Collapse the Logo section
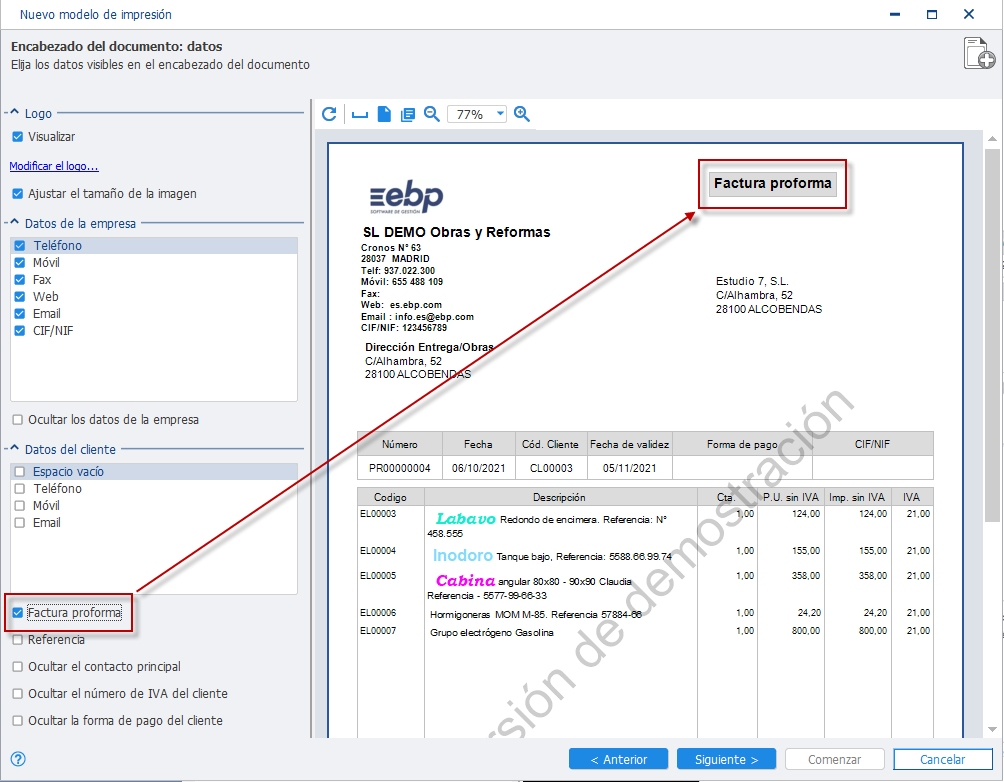 pos(14,113)
